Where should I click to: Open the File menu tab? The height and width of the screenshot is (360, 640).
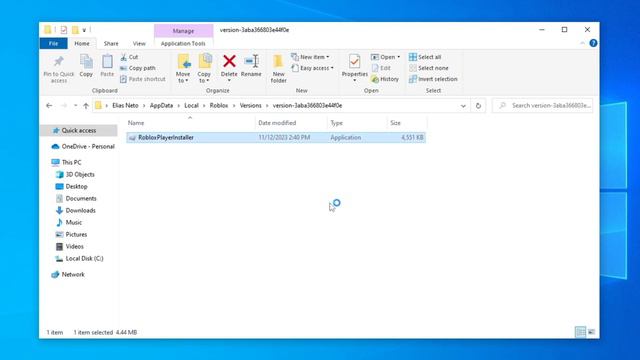pyautogui.click(x=53, y=43)
